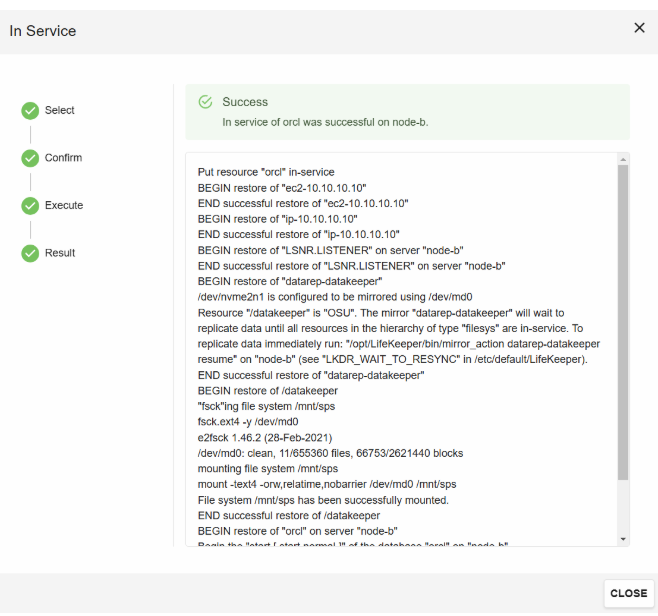
Task: Click the green check icon beside Execute
Action: [30, 205]
